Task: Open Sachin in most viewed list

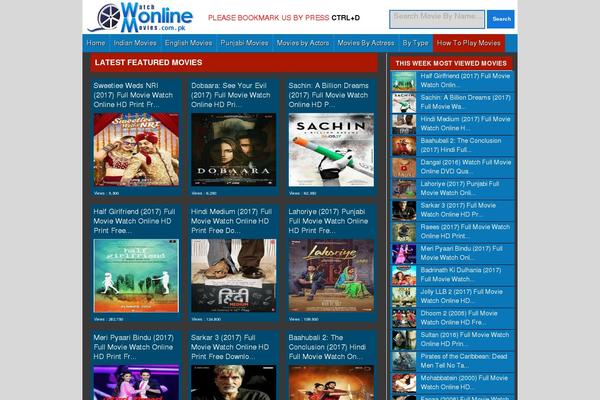Action: click(466, 102)
